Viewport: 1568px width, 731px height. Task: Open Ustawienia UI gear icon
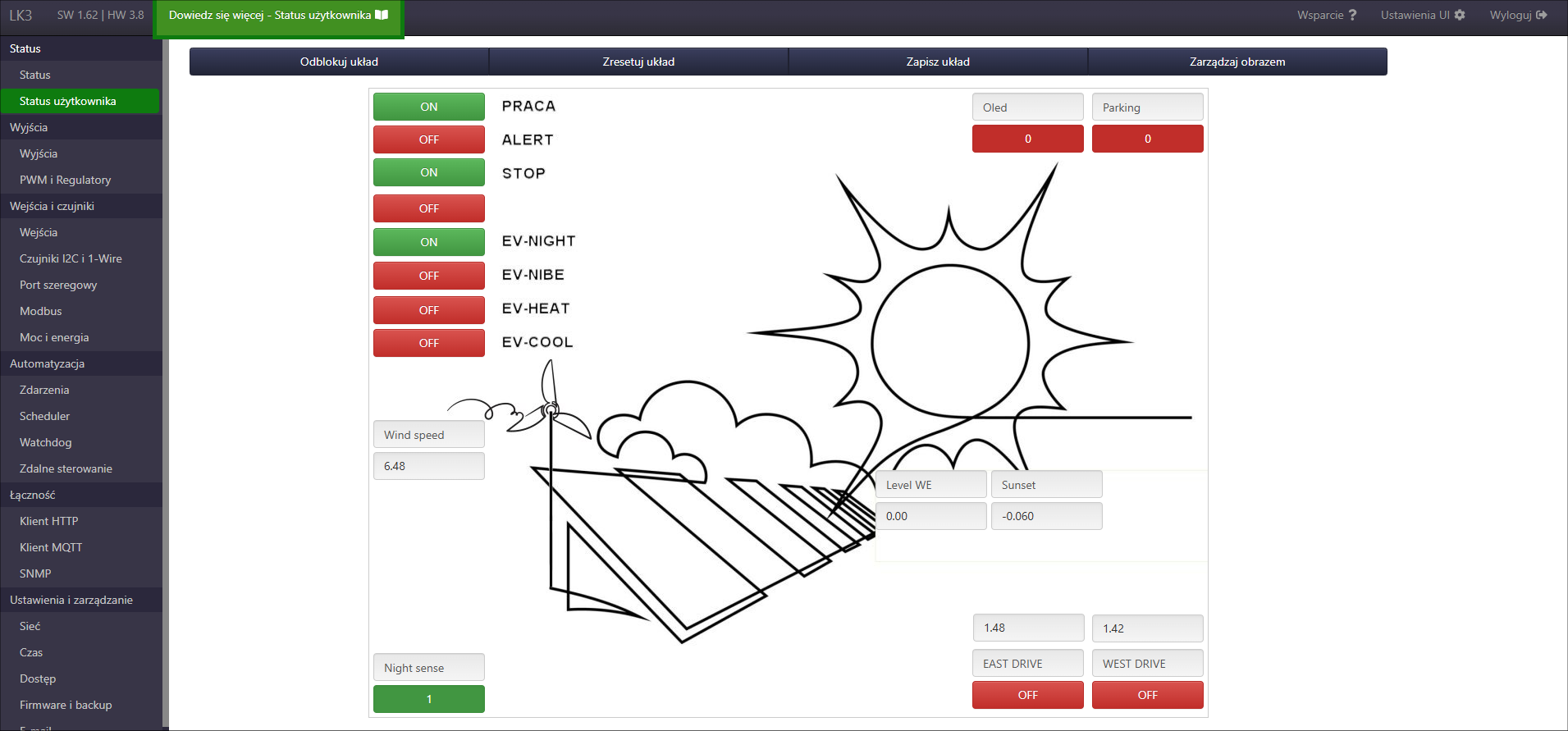coord(1460,15)
